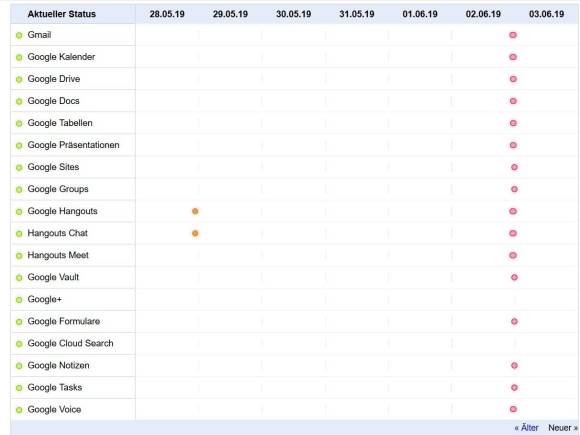
Task: Select the Google Docs service name
Action: [54, 101]
